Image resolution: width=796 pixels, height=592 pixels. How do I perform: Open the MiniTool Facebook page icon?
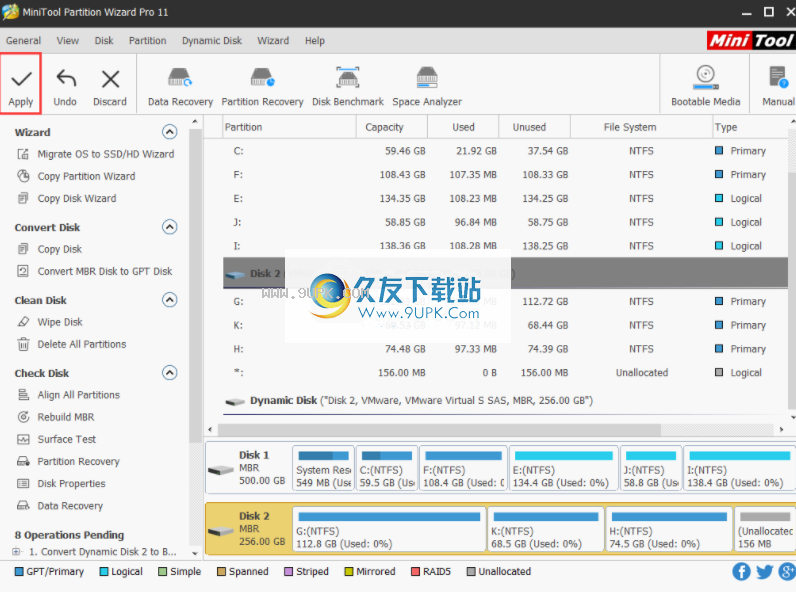(x=741, y=572)
